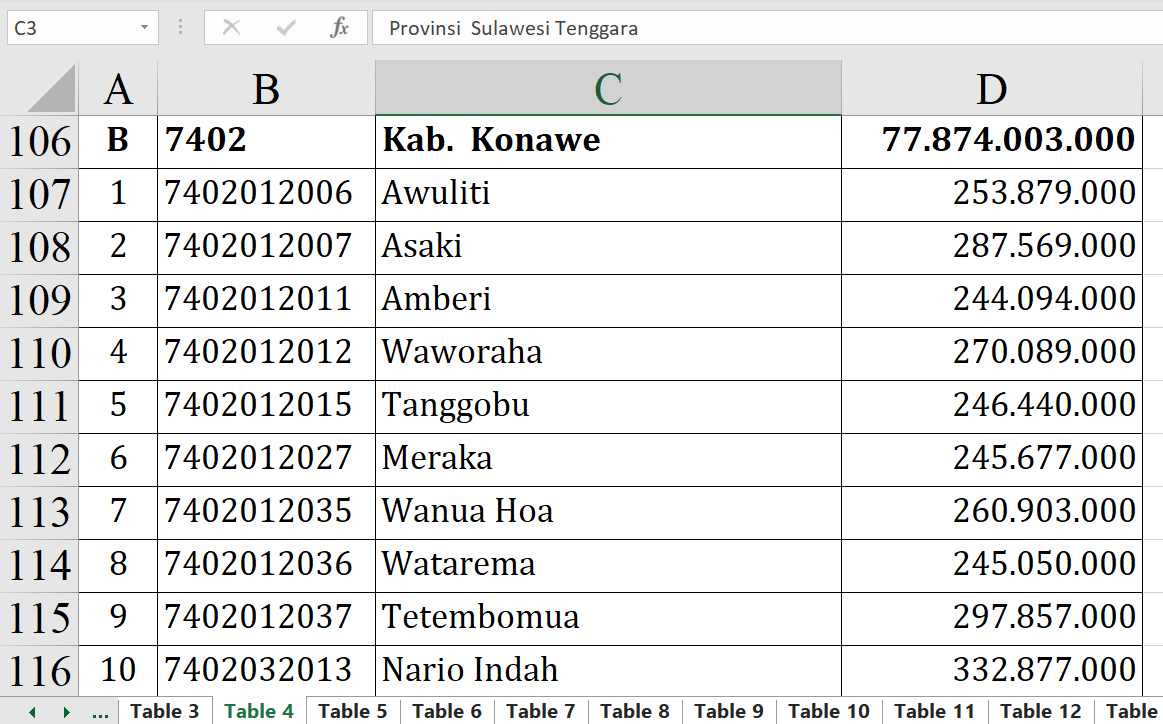1163x724 pixels.
Task: Switch to the Table 5 sheet tab
Action: [352, 711]
